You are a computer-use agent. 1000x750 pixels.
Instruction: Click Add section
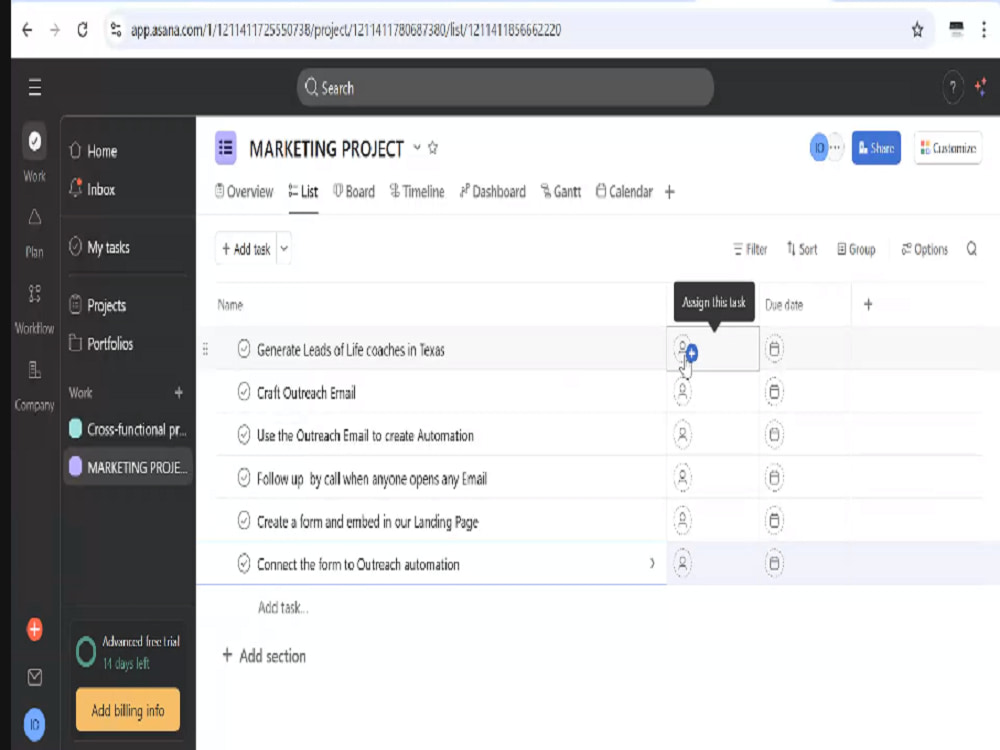click(x=263, y=656)
